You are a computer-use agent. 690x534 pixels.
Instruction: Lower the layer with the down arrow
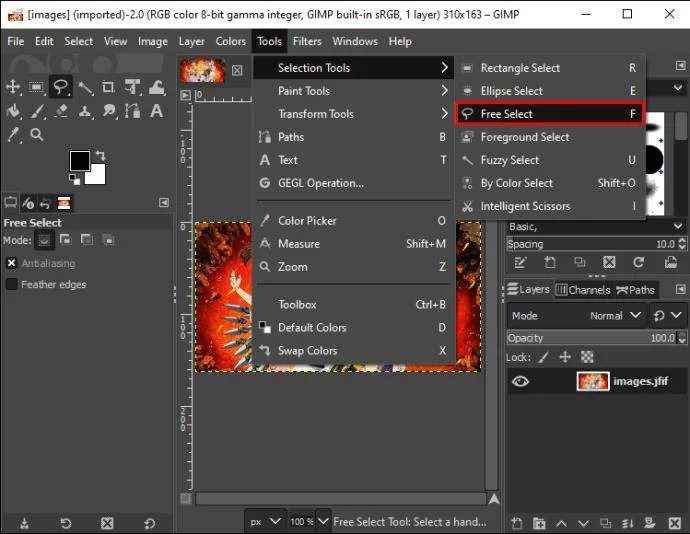pos(584,523)
